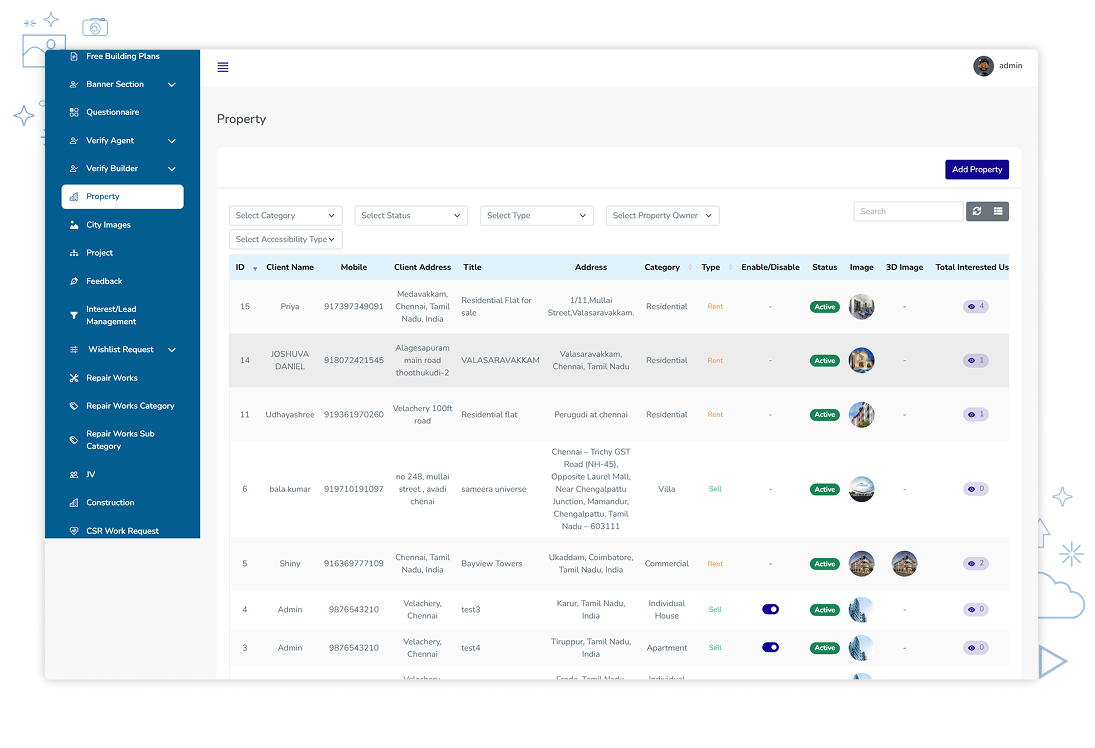
Task: Open JOSHUVA DANIEL's property image thumbnail
Action: (x=862, y=360)
